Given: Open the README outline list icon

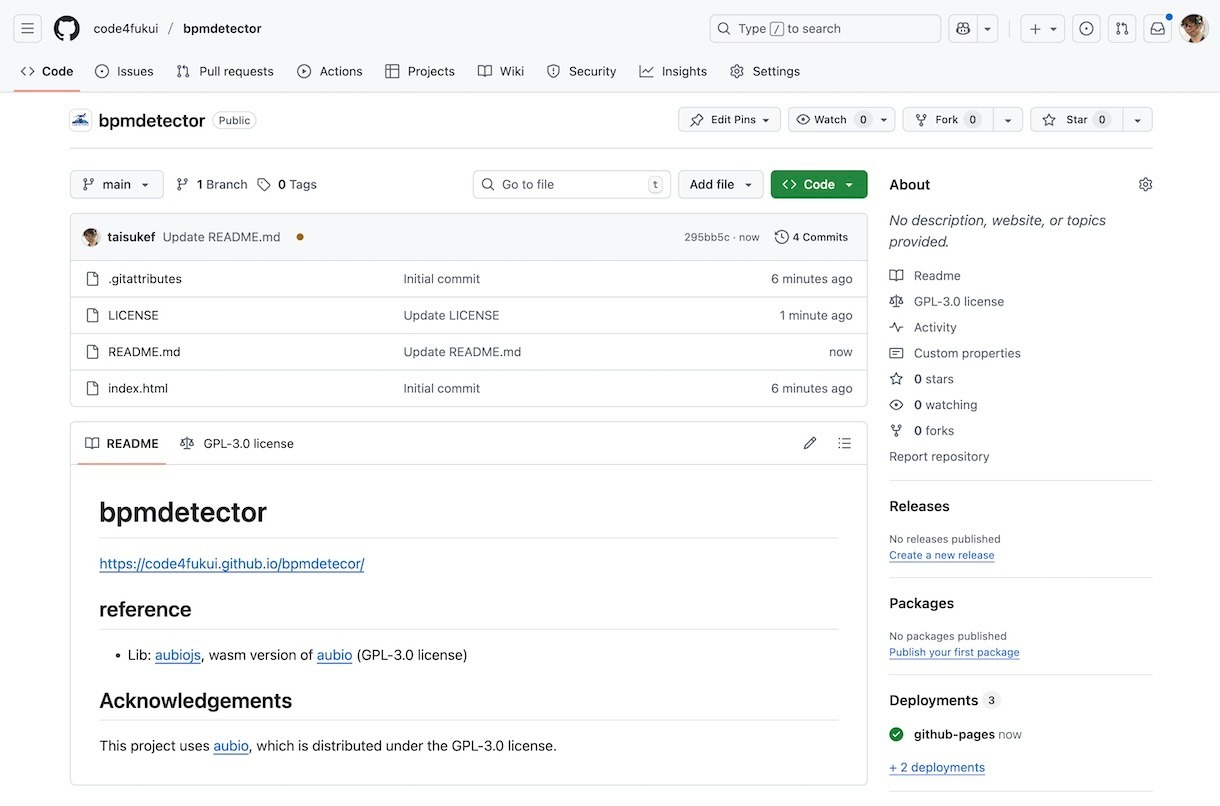Looking at the screenshot, I should pos(845,443).
